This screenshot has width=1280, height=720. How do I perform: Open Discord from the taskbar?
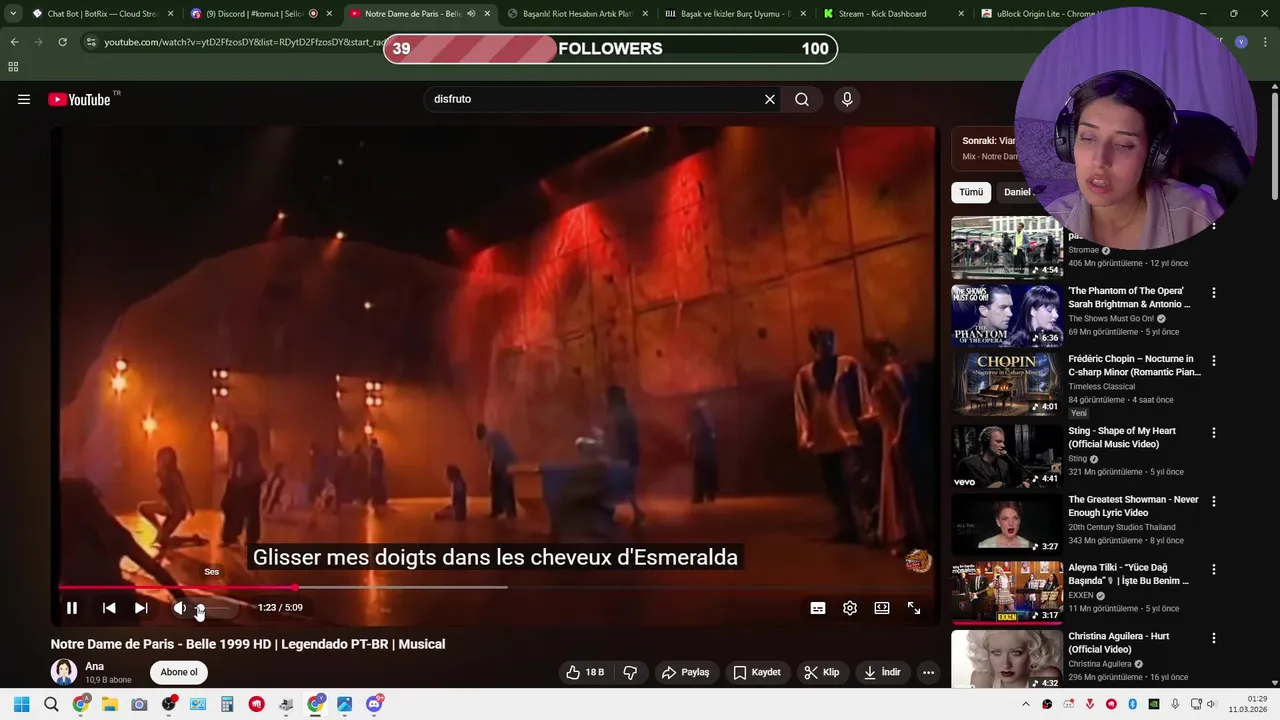pyautogui.click(x=374, y=704)
